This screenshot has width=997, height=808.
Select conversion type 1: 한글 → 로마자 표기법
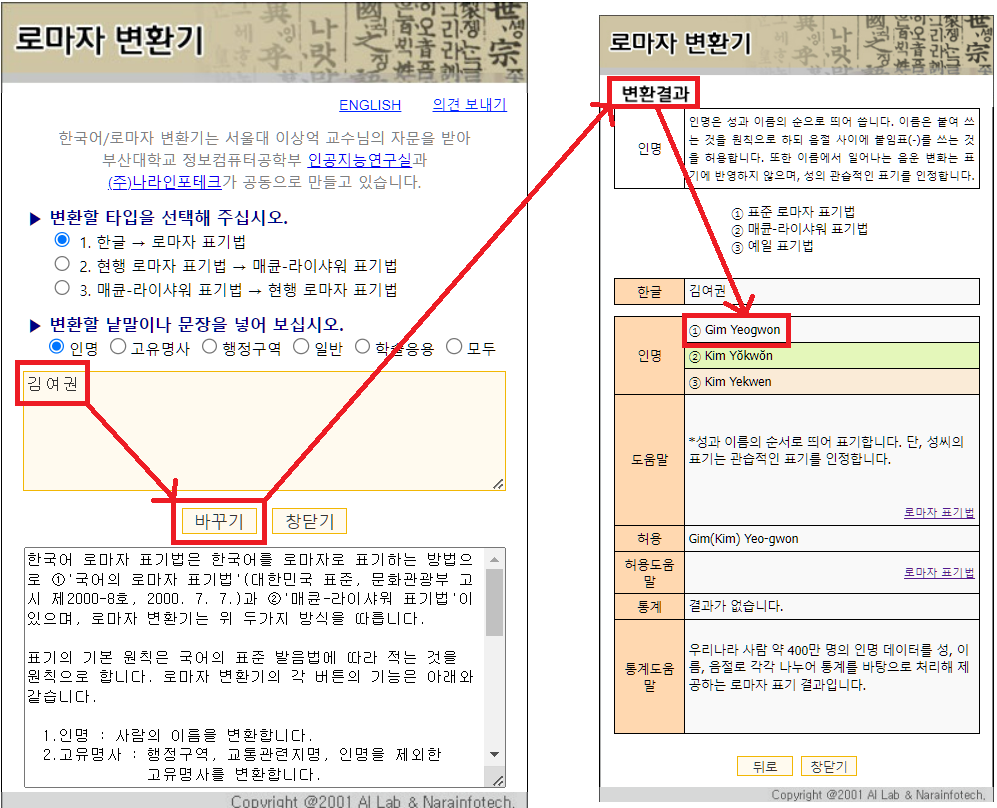coord(62,240)
